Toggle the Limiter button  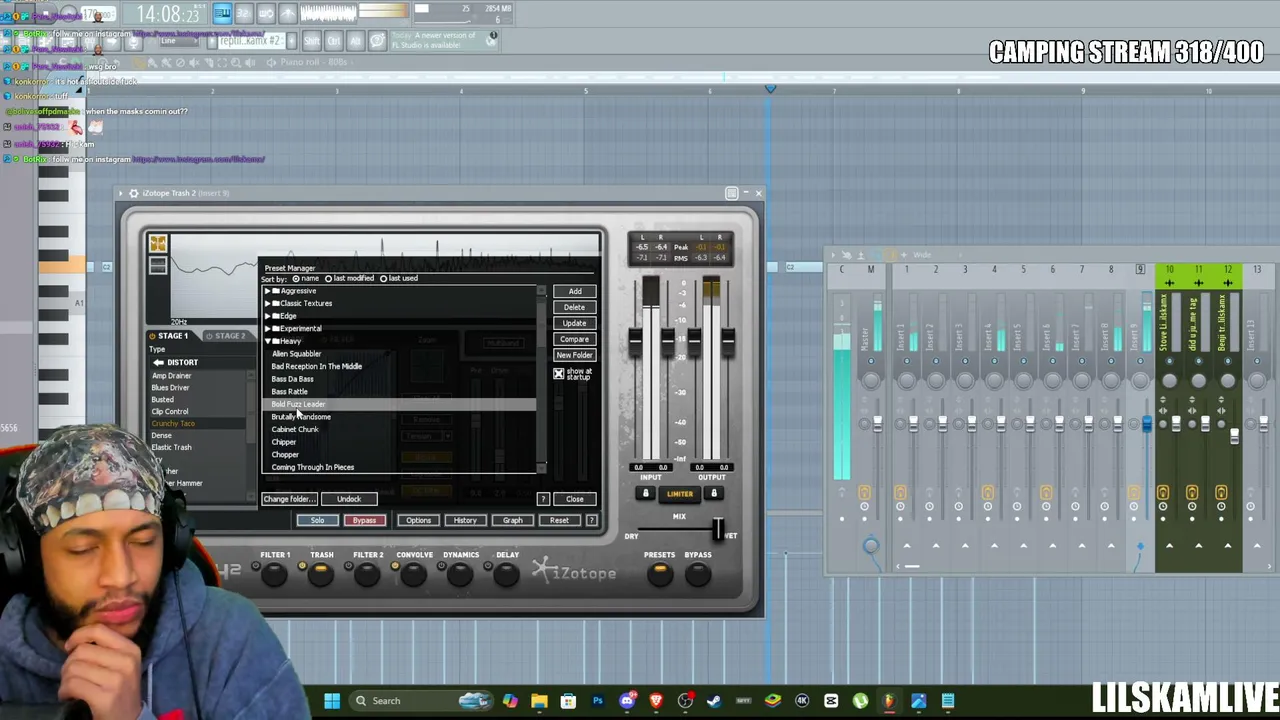tap(679, 494)
